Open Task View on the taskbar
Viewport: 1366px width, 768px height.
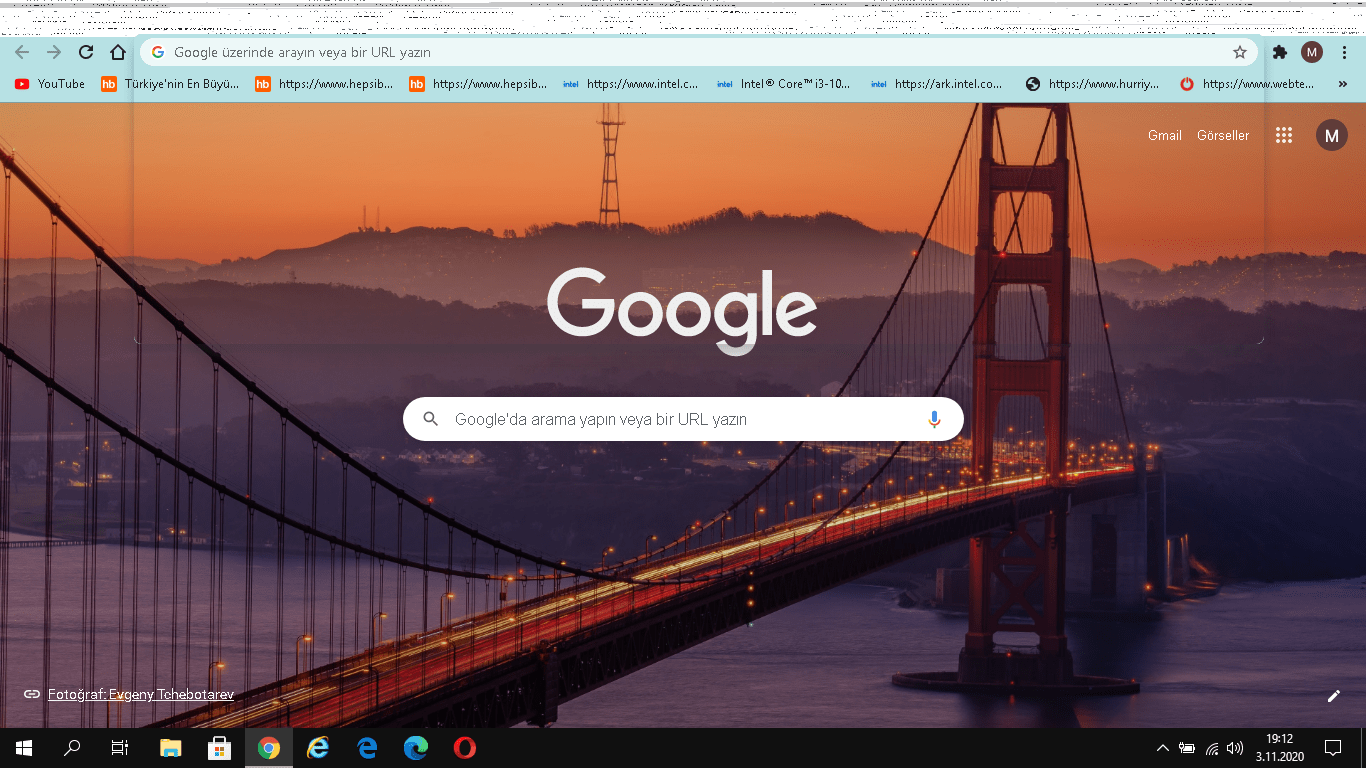pos(120,748)
